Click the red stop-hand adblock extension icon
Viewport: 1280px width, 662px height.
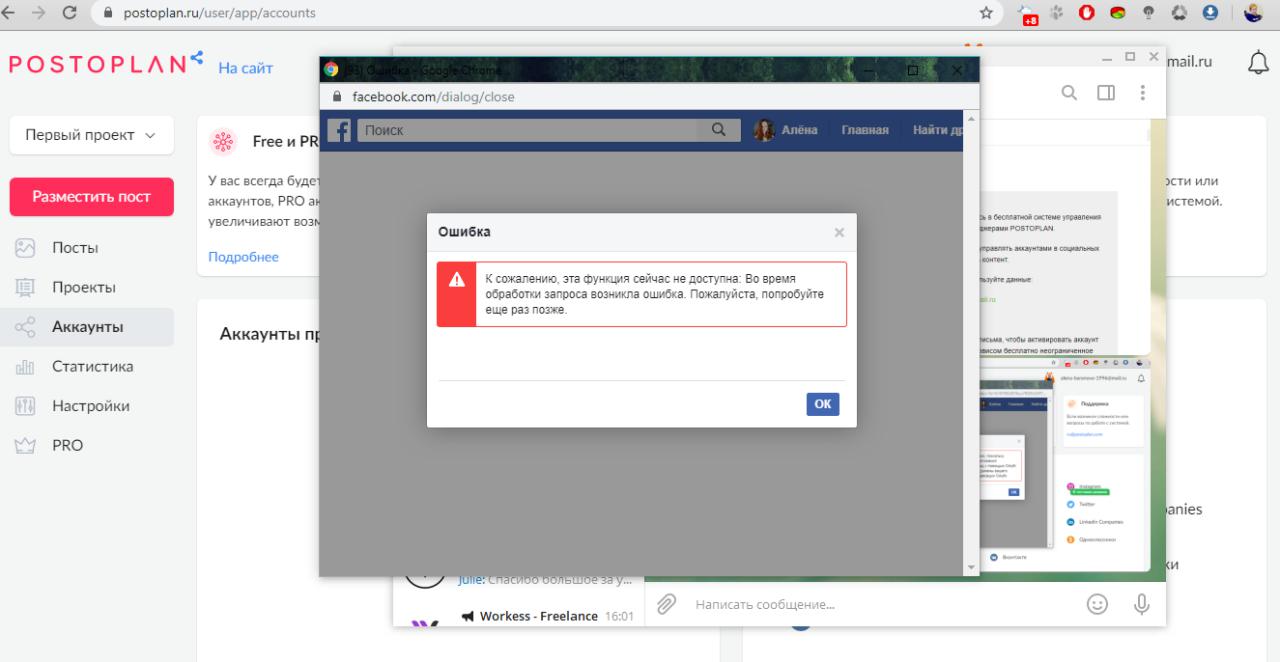(x=1085, y=13)
